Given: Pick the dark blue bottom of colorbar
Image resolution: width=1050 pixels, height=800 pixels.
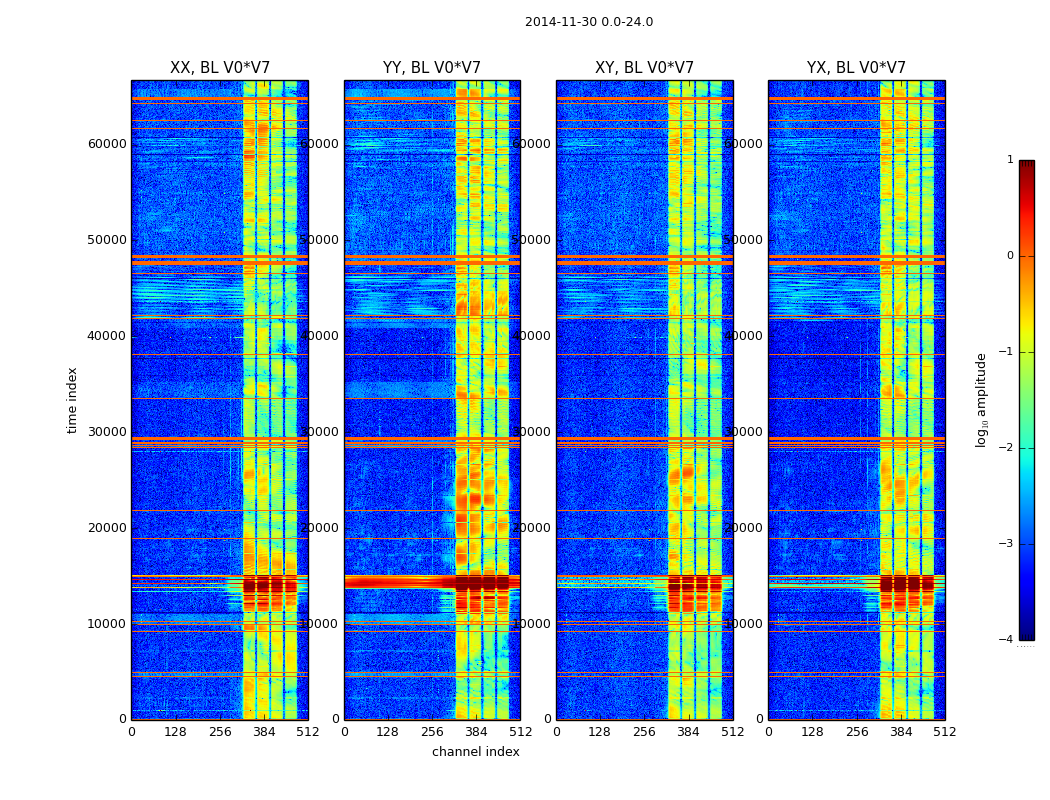Looking at the screenshot, I should (1026, 632).
